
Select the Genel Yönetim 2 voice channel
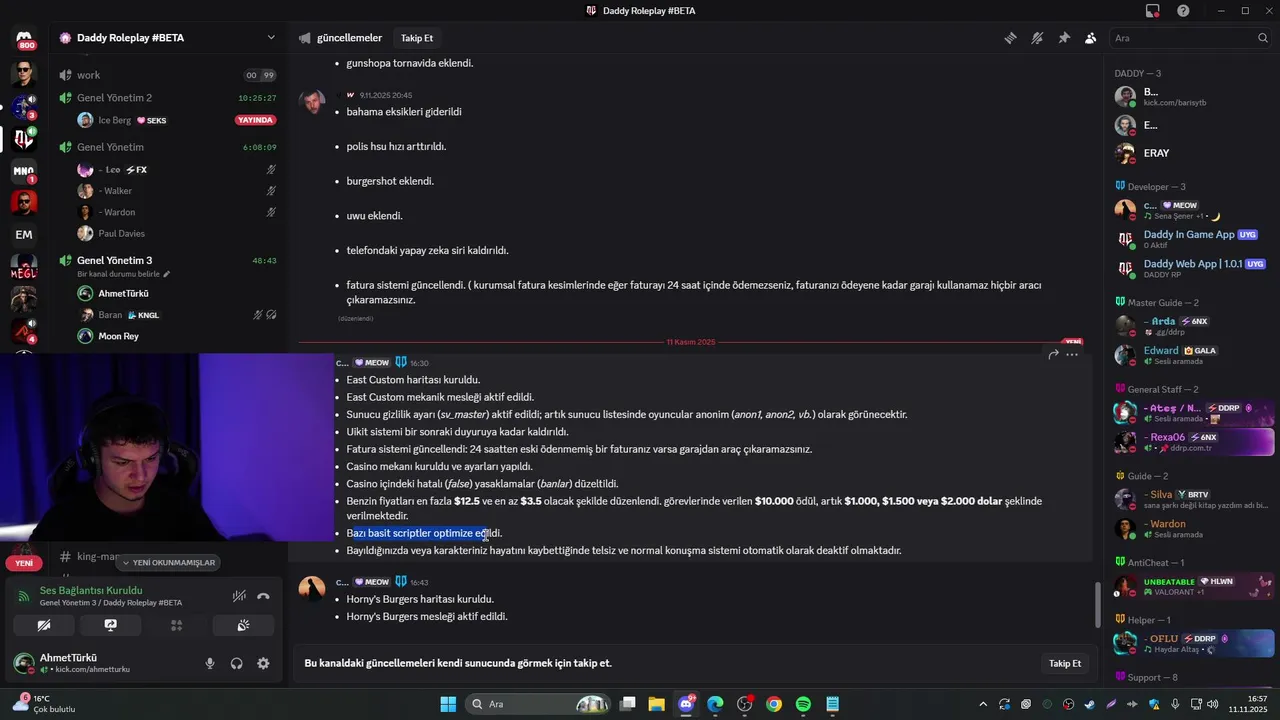(114, 98)
